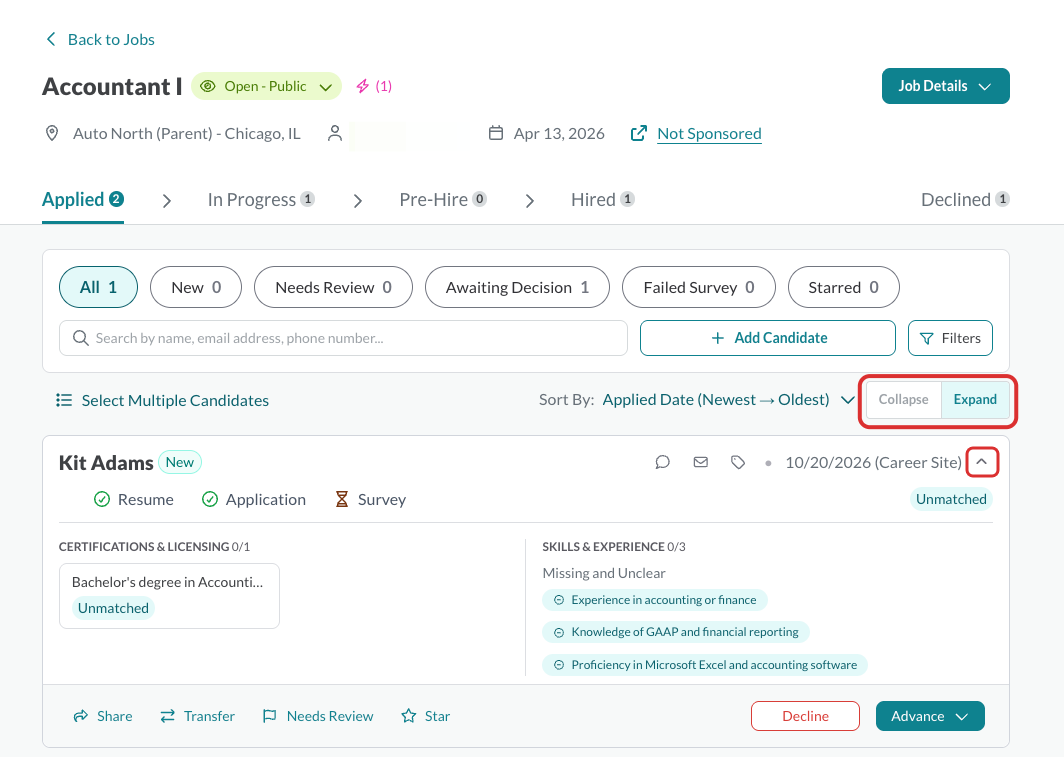1064x757 pixels.
Task: Switch to the Applied tab
Action: (x=83, y=199)
